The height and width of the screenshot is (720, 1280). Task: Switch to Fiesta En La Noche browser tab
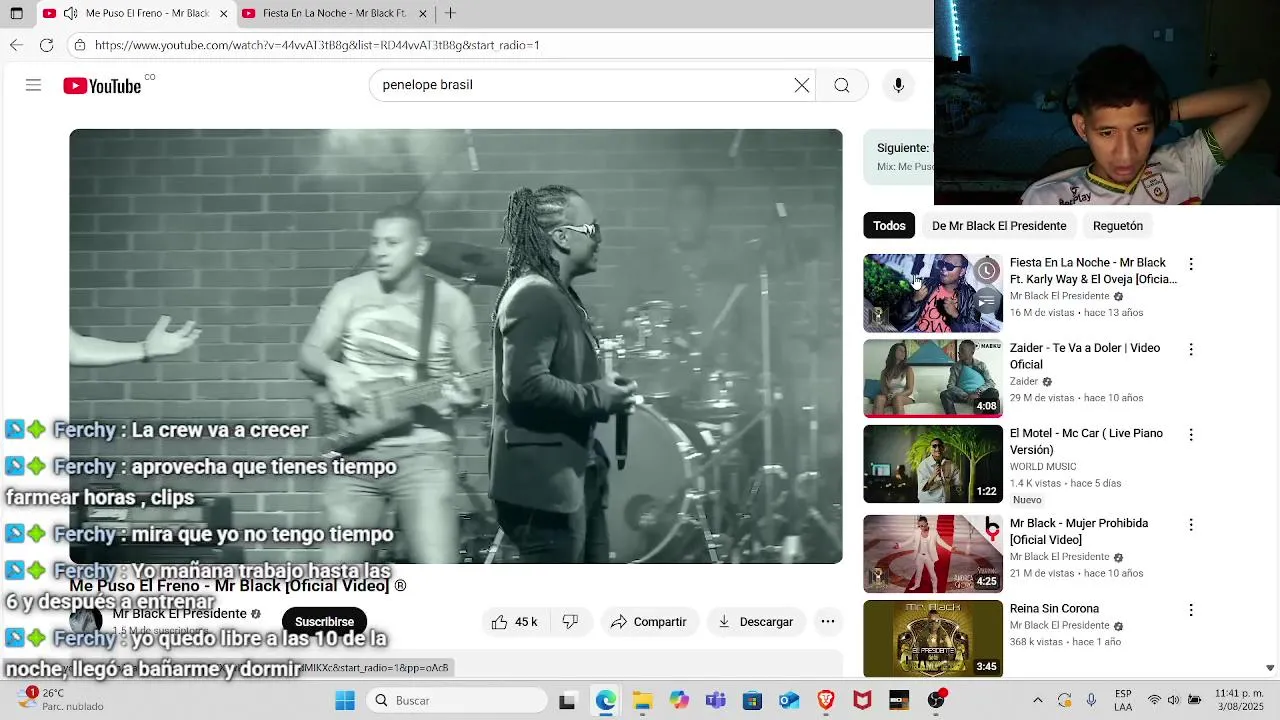click(x=334, y=13)
